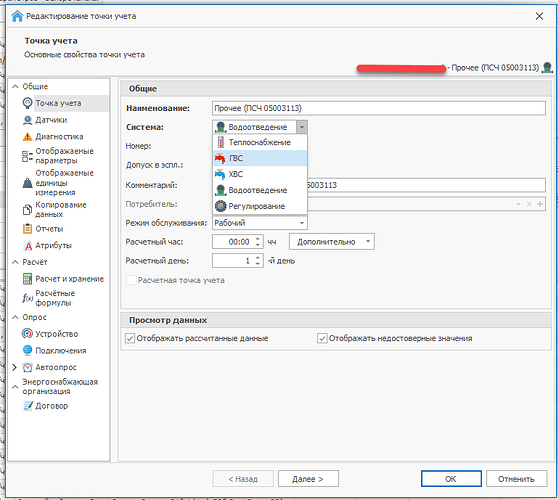The image size is (558, 500).
Task: Open the Точка учета sidebar icon
Action: coord(27,103)
